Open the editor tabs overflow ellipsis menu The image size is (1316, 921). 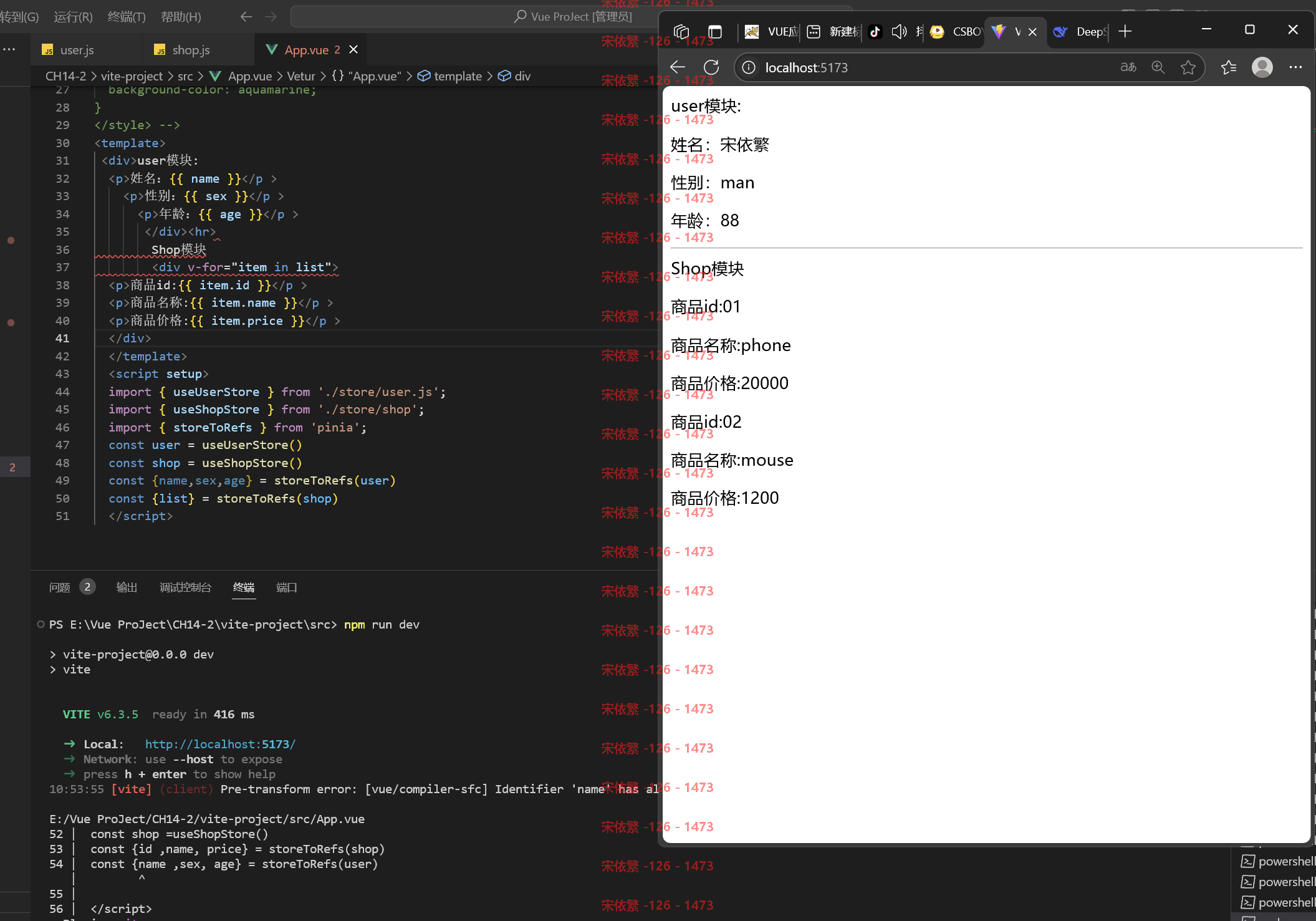click(x=9, y=49)
